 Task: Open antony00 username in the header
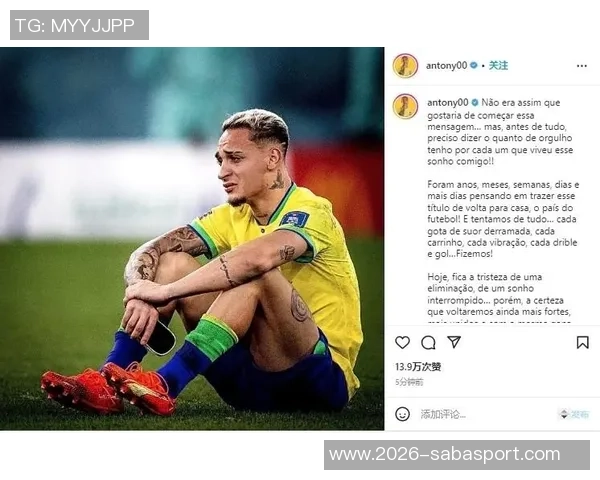pyautogui.click(x=447, y=66)
